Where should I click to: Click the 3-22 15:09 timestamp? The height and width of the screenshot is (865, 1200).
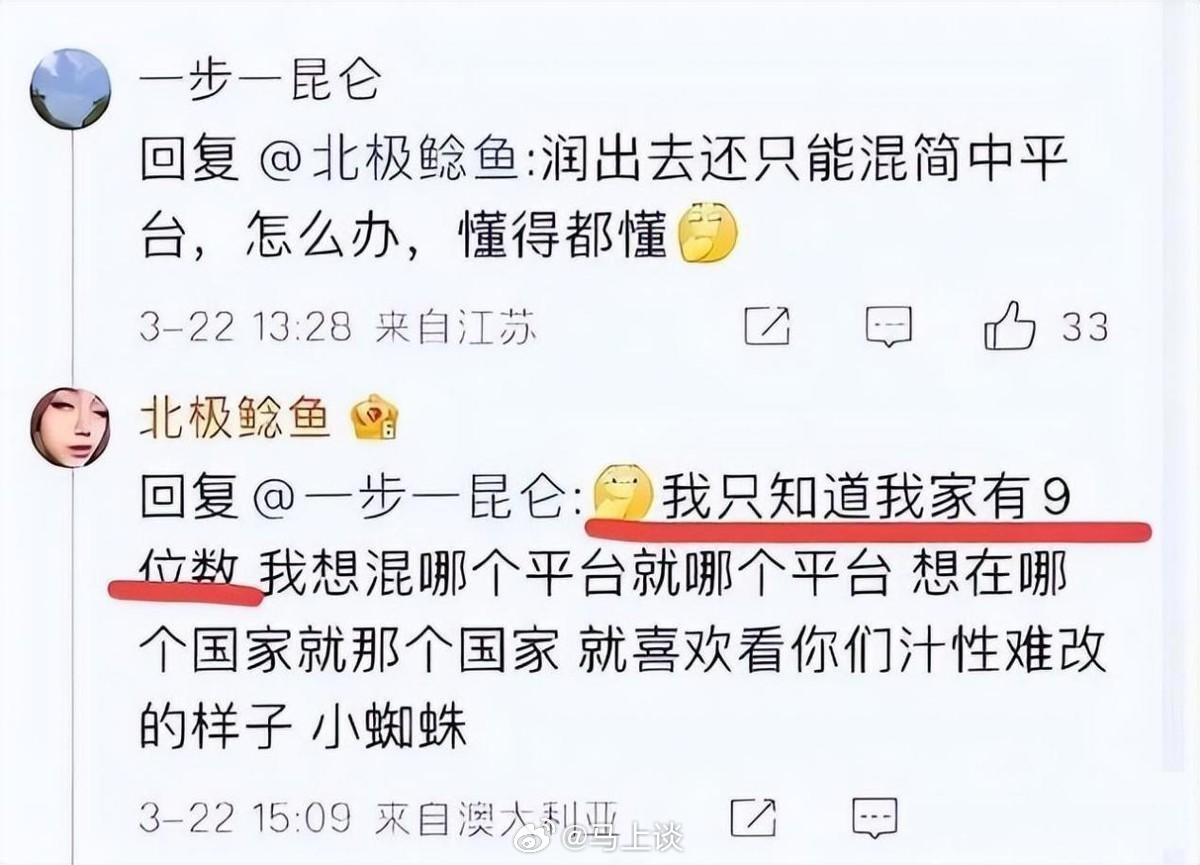click(x=245, y=820)
